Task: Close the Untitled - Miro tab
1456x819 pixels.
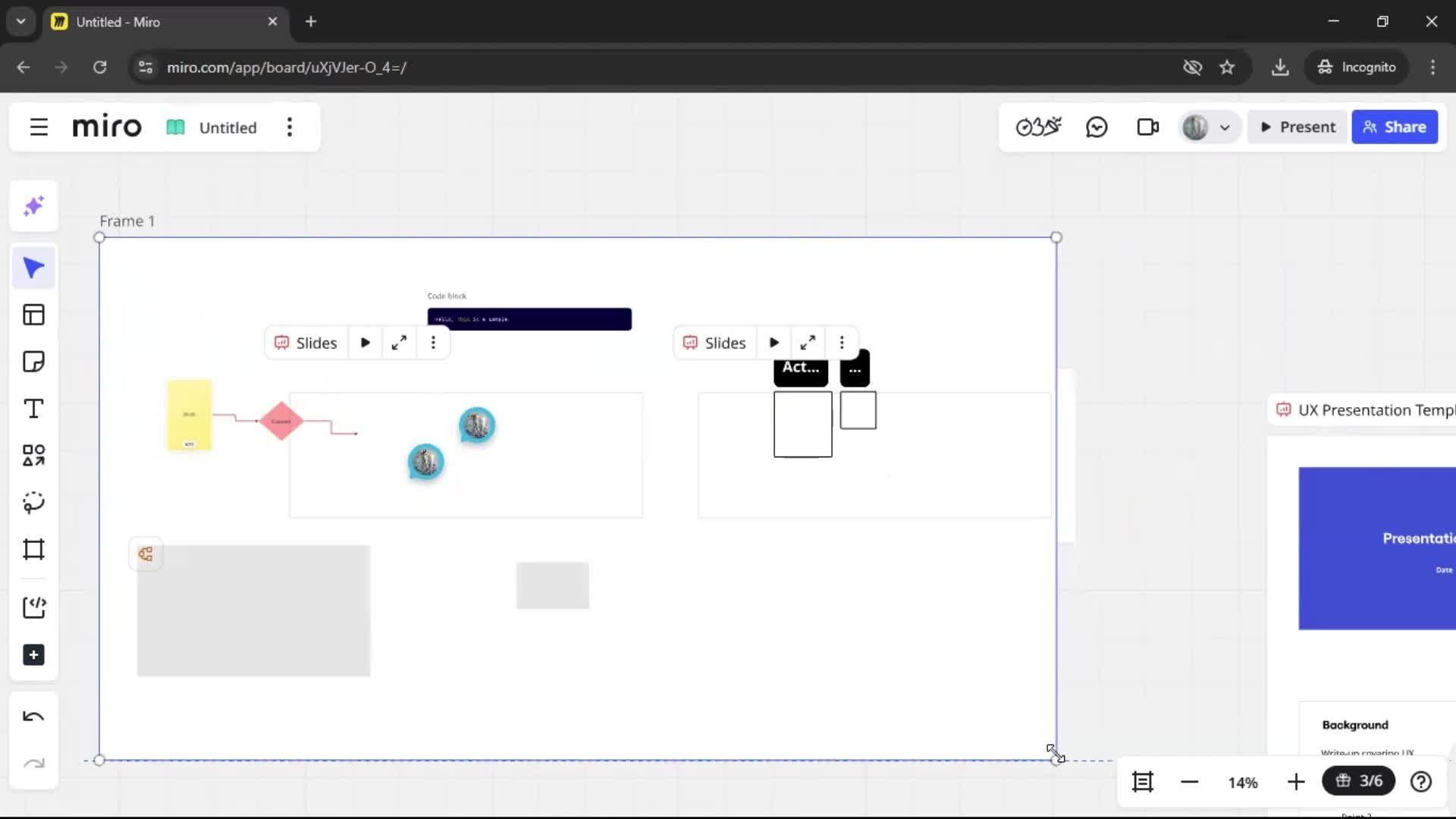Action: pos(272,21)
